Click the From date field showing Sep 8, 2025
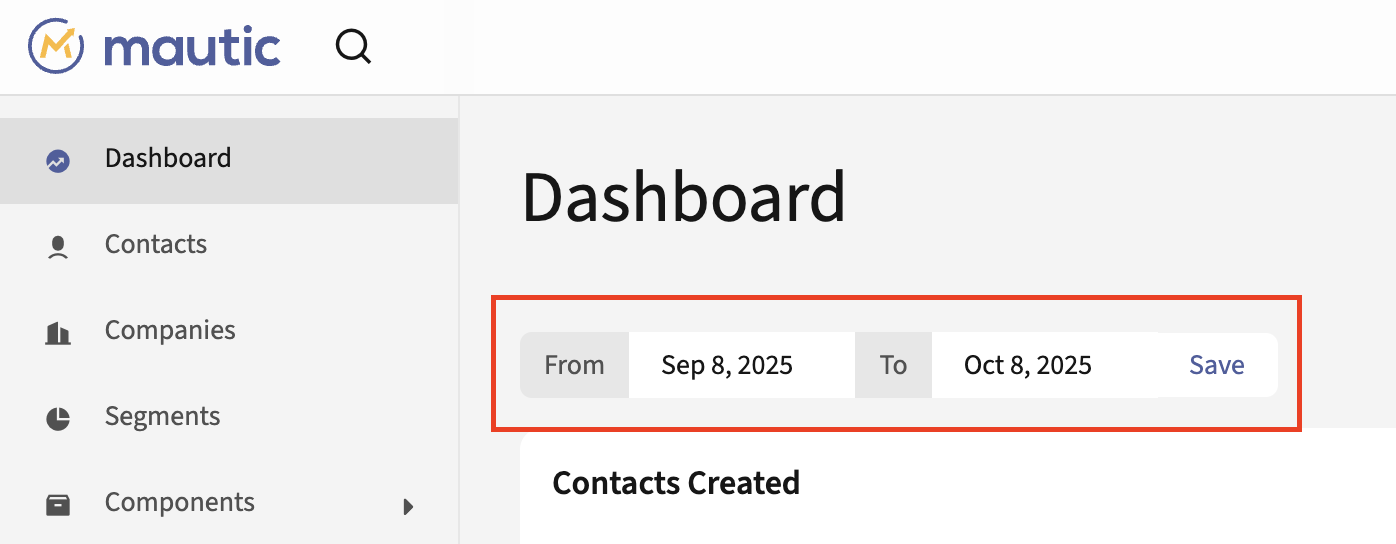Image resolution: width=1396 pixels, height=544 pixels. pos(740,365)
